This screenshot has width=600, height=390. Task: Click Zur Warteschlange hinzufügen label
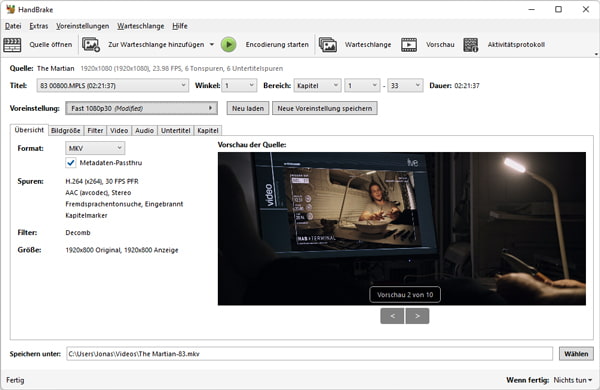[x=156, y=45]
